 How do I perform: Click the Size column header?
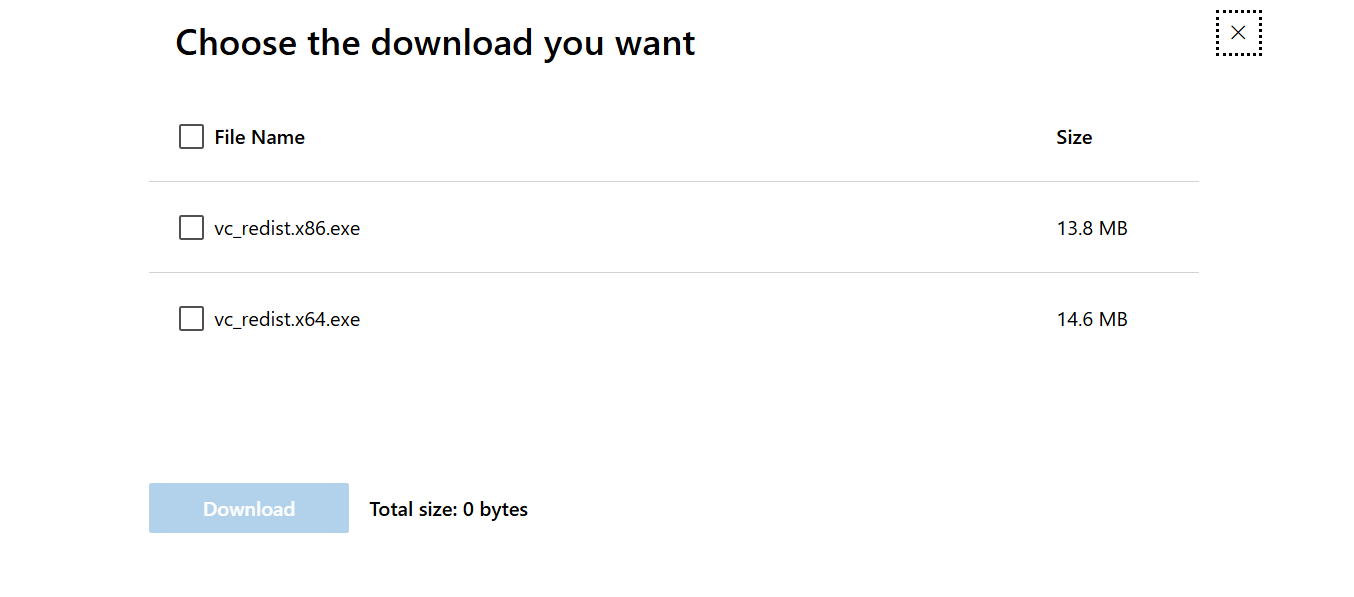pyautogui.click(x=1074, y=137)
